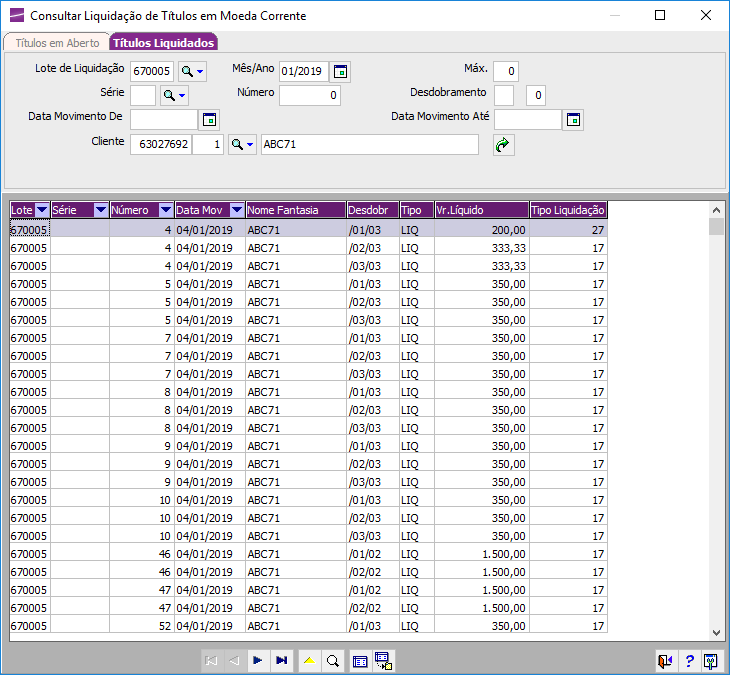Screen dimensions: 730x675
Task: Expand the Cliente lookup dropdown
Action: pyautogui.click(x=242, y=145)
